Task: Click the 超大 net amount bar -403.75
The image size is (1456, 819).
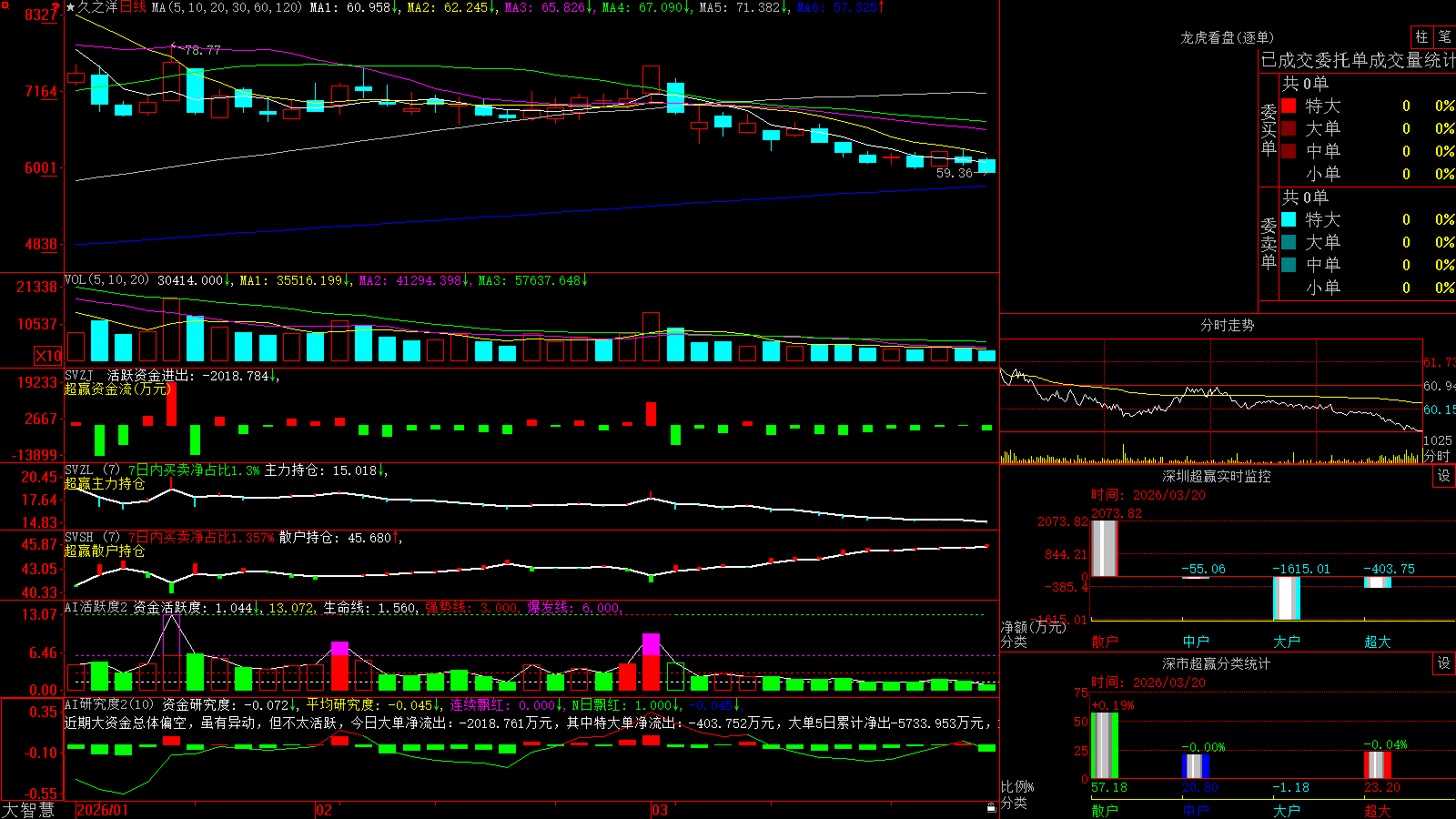Action: click(x=1377, y=582)
